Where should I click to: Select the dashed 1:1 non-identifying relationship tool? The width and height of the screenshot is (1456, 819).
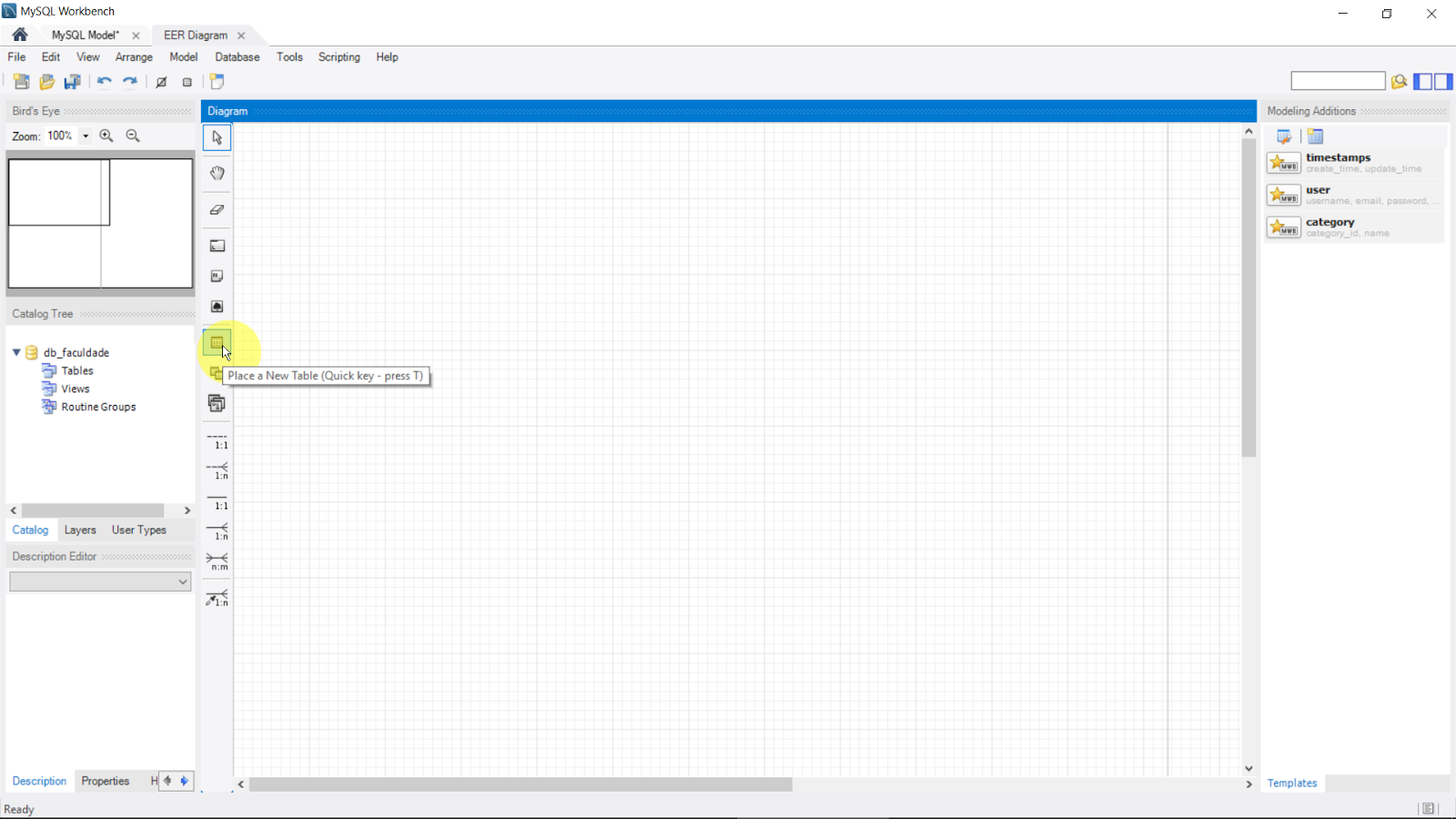[x=217, y=442]
